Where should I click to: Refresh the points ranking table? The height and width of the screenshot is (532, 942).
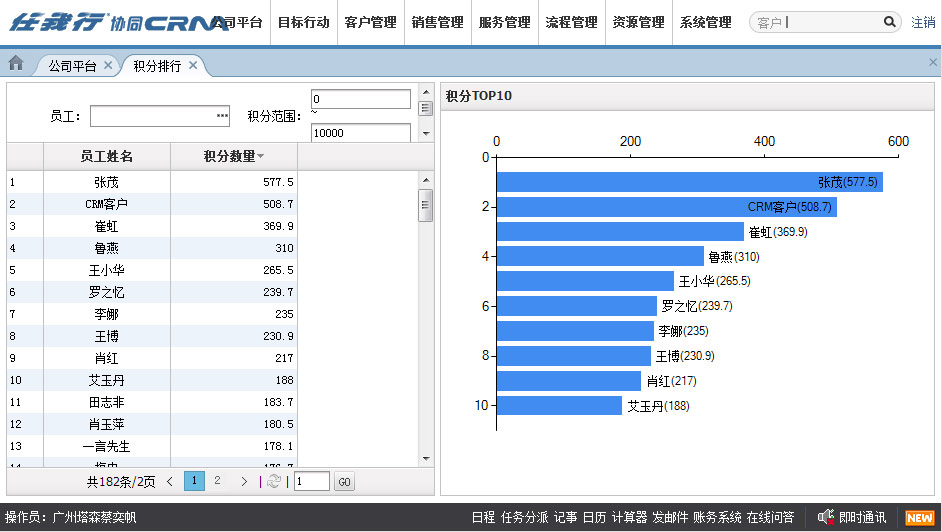(x=273, y=482)
